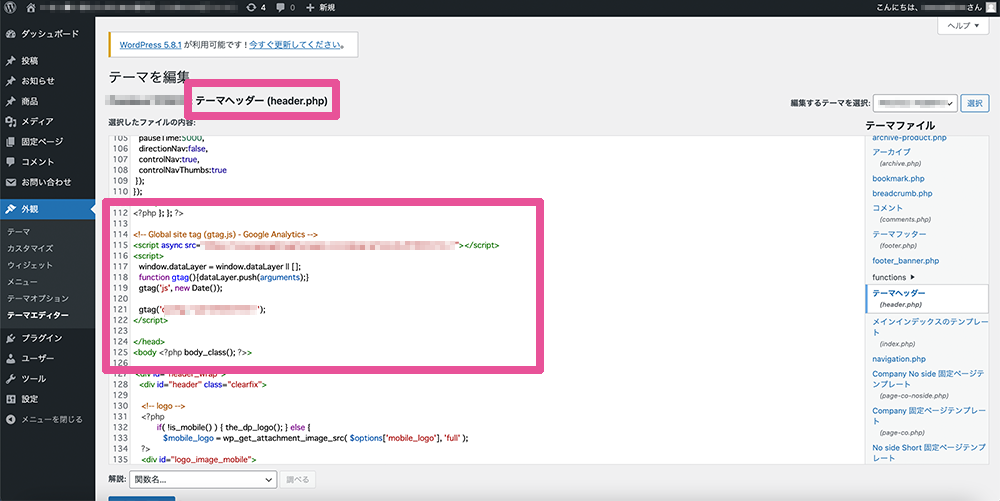Screen dimensions: 1000x501
Task: Click line 133 $mobile_logo code
Action: (x=316, y=438)
